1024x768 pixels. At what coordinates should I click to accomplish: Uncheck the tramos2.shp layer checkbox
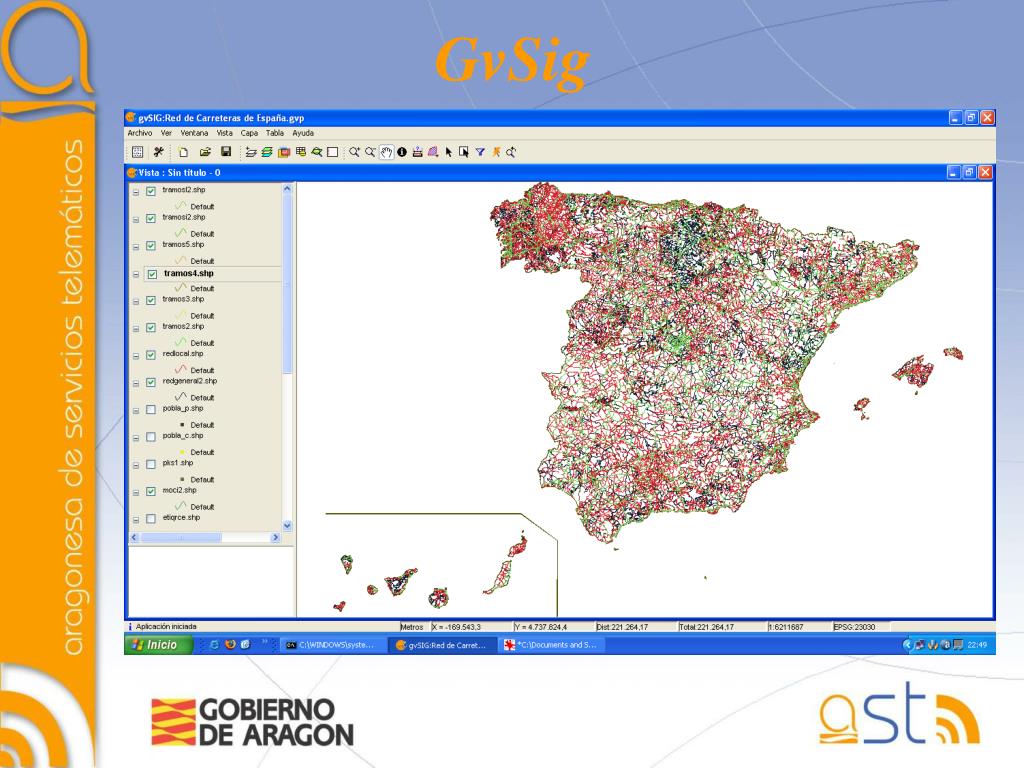pyautogui.click(x=151, y=328)
